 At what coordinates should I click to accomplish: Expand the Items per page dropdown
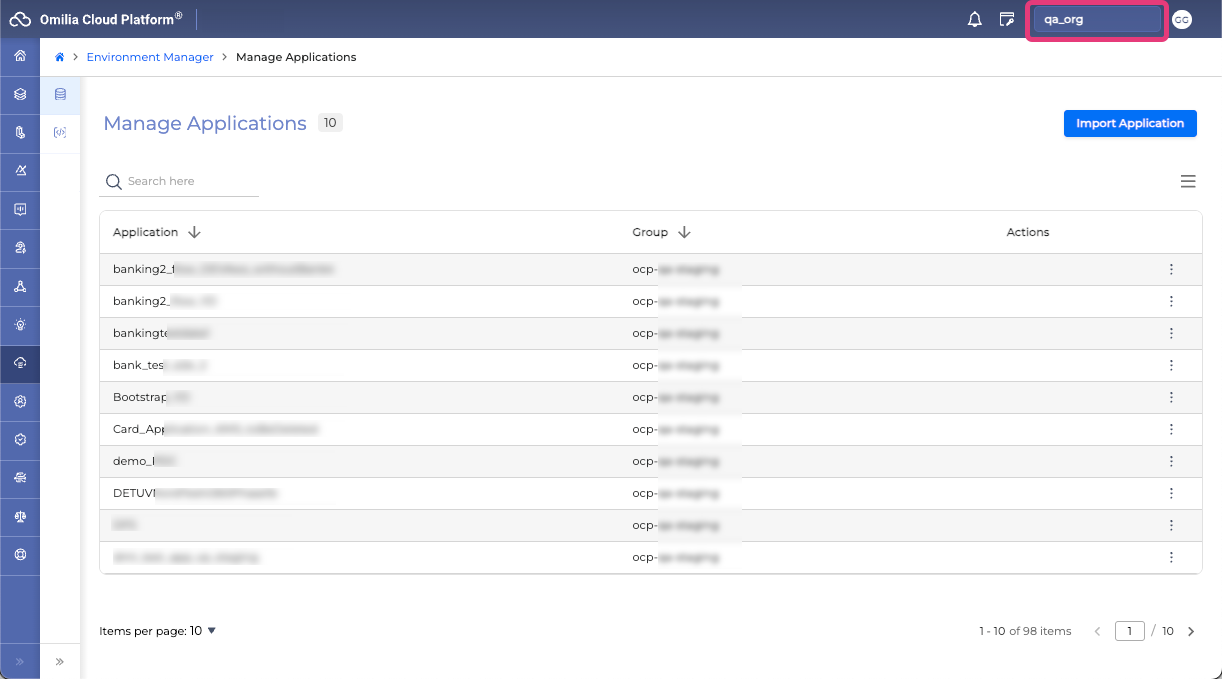coord(158,631)
